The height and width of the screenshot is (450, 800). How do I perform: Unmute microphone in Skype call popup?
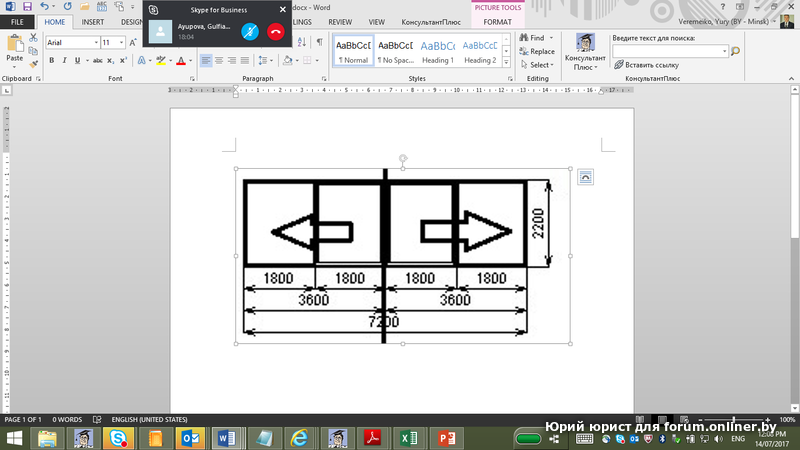coord(251,31)
